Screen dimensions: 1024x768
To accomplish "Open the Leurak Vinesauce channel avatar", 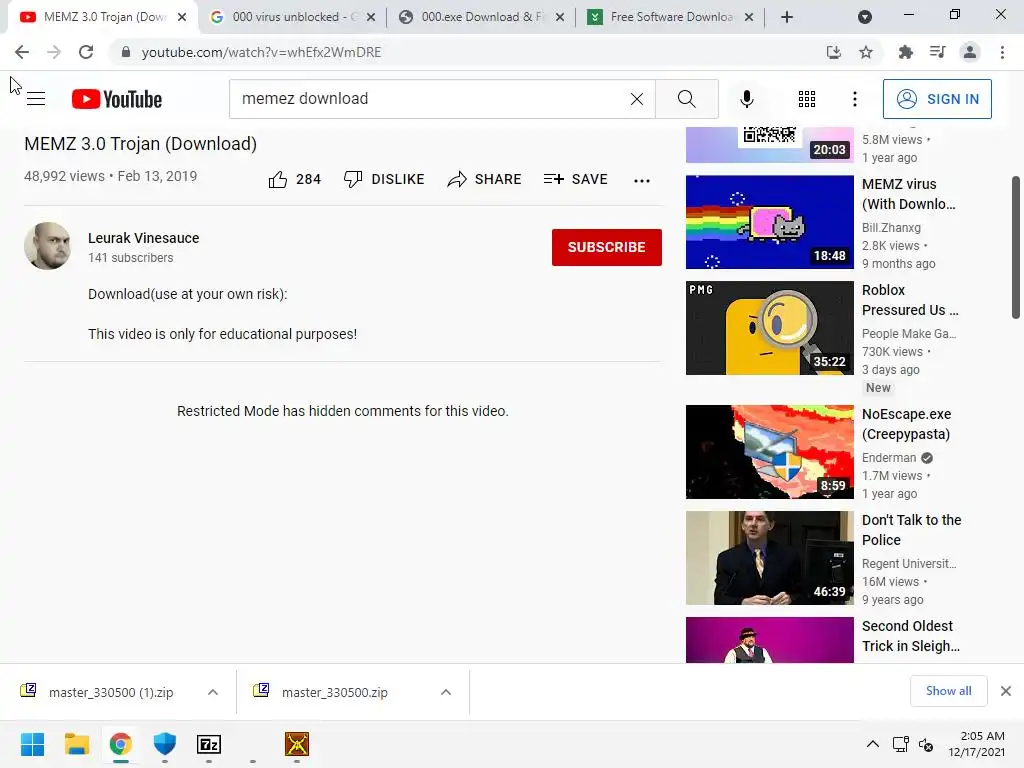I will tap(48, 246).
